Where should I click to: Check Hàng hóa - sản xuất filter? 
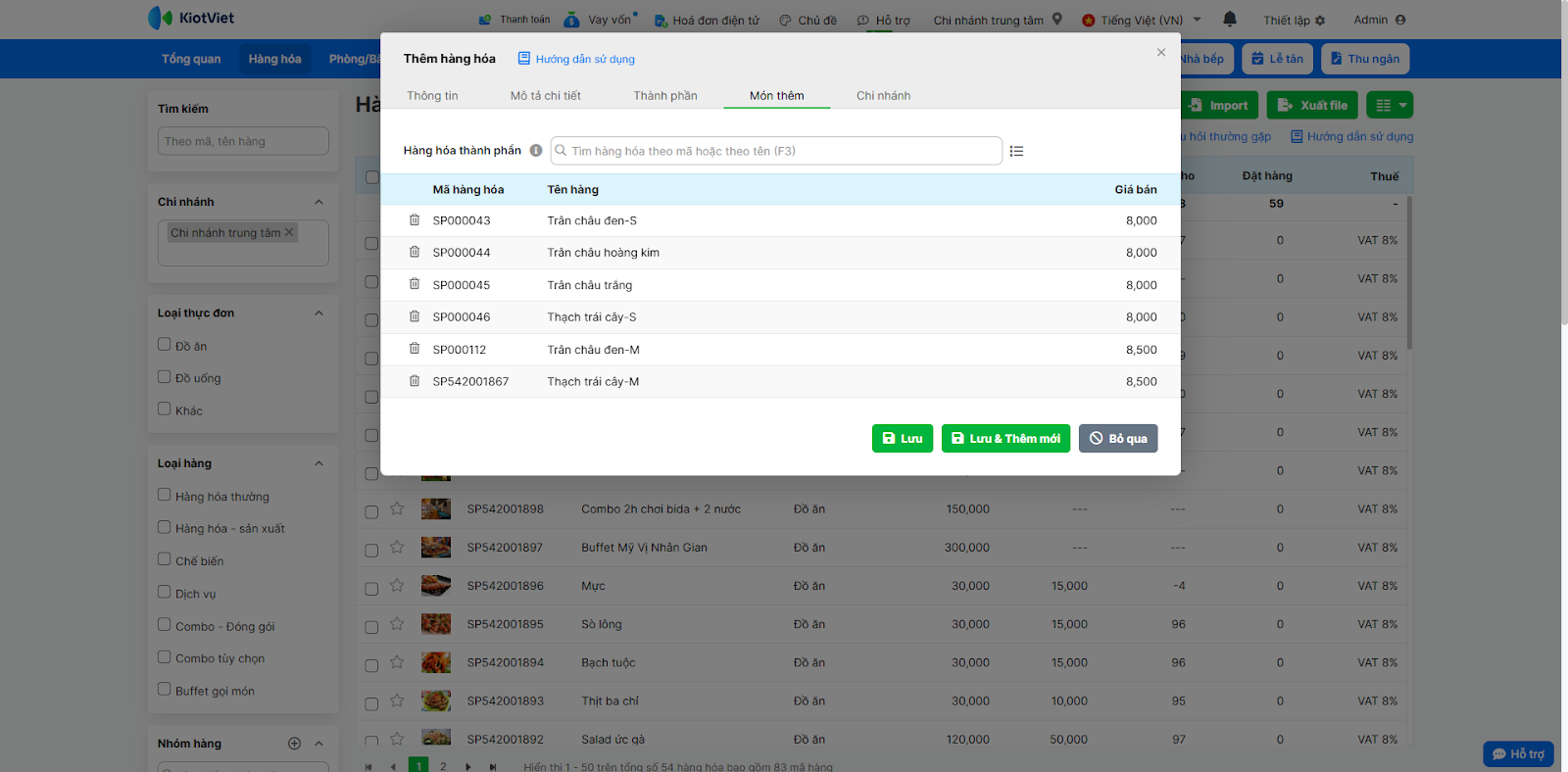tap(165, 527)
